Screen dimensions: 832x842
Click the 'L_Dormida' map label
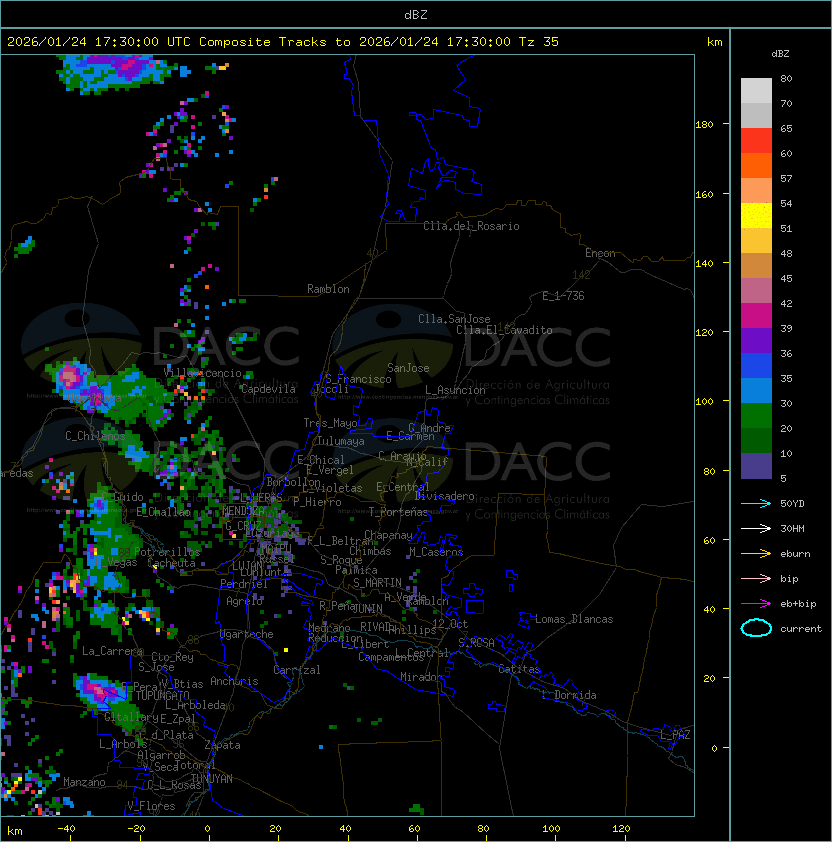[569, 695]
